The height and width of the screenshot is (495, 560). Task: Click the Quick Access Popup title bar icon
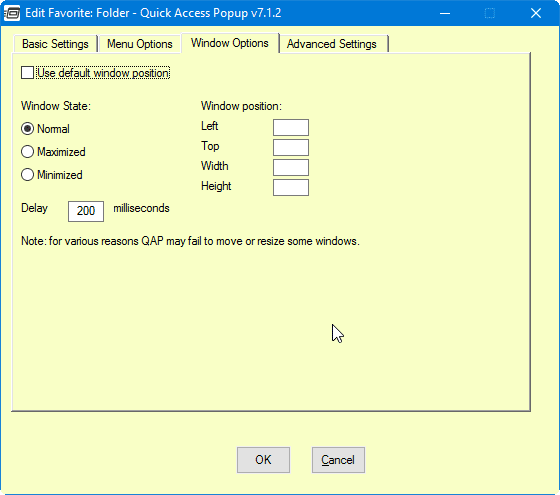click(x=12, y=14)
